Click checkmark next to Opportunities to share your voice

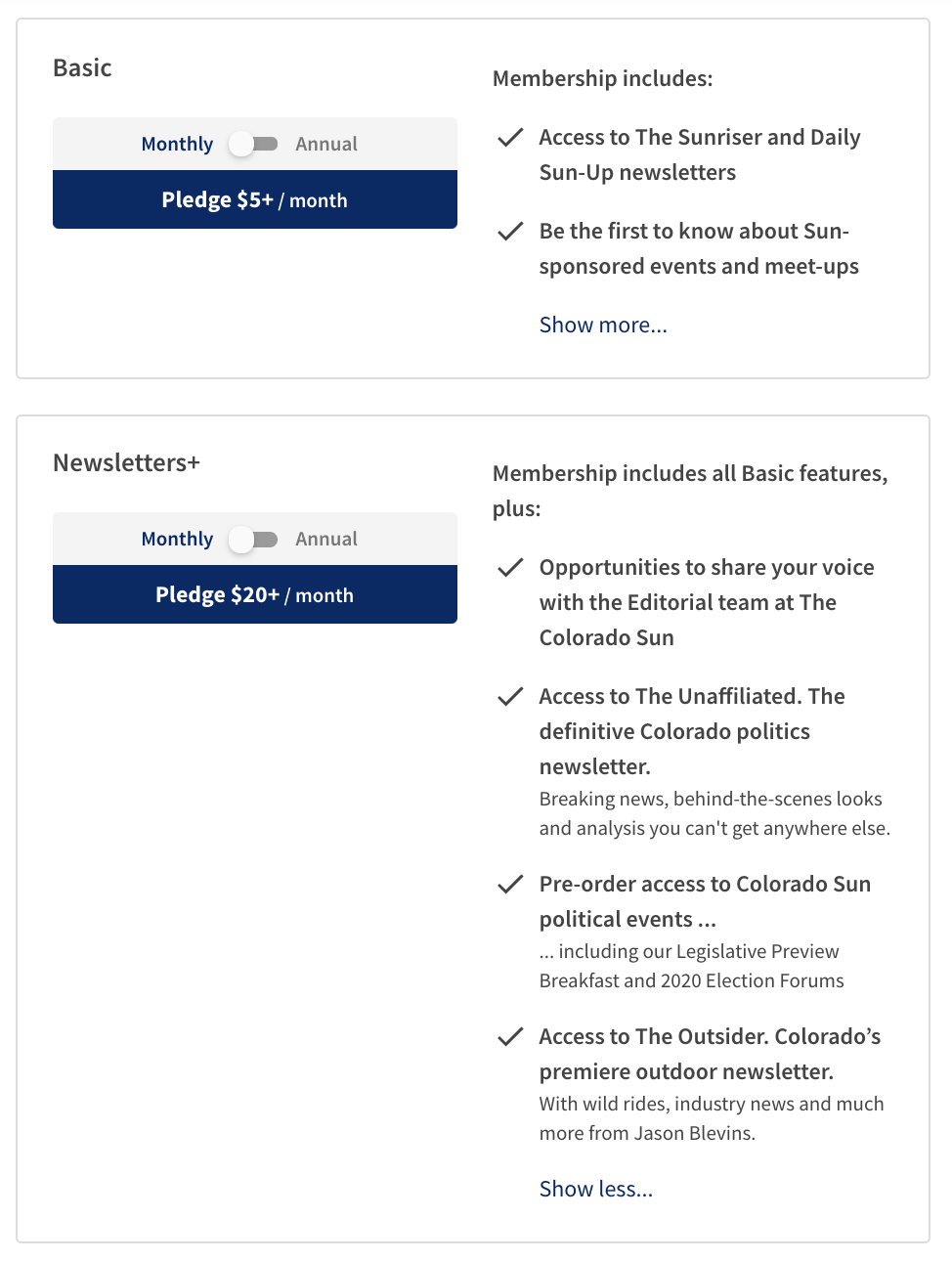pos(510,568)
